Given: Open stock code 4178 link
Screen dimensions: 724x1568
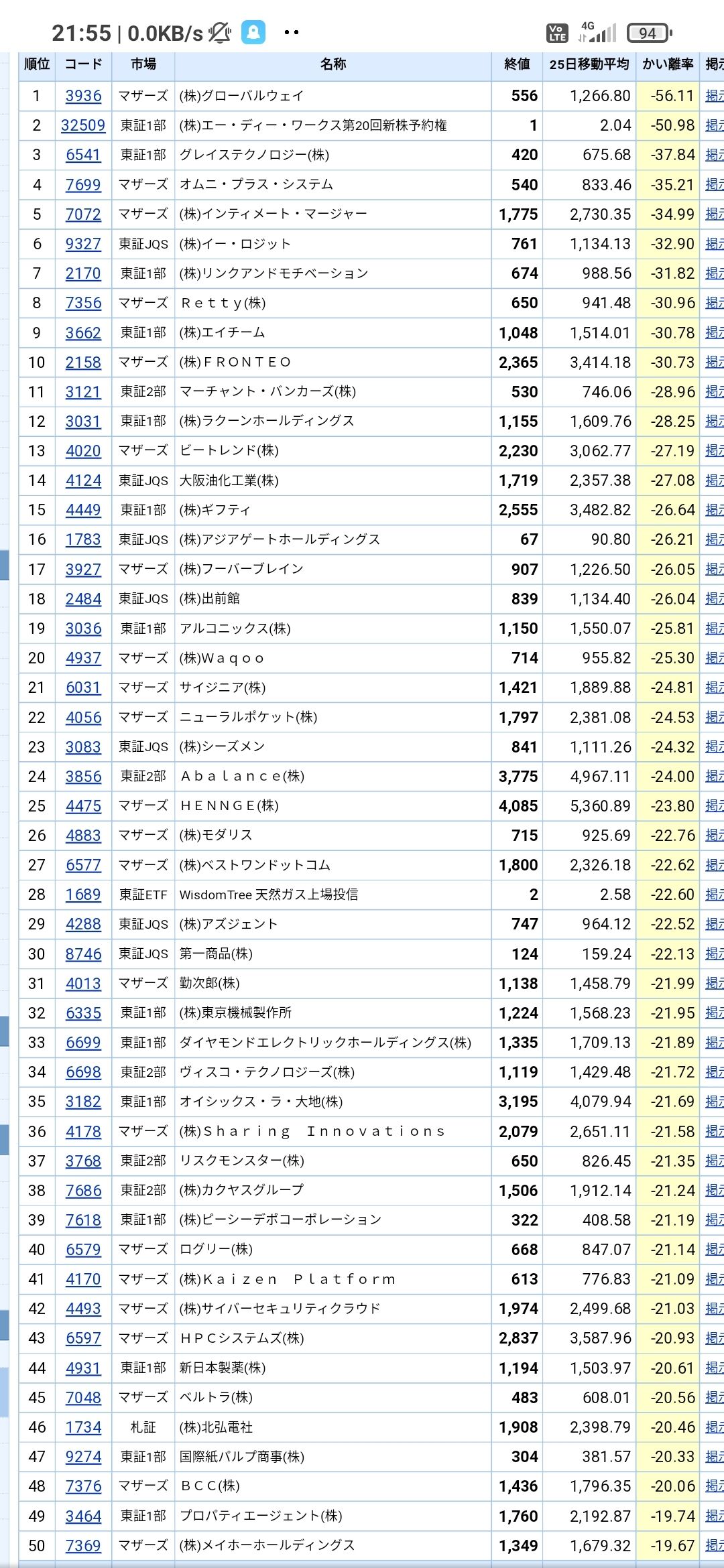Looking at the screenshot, I should [x=83, y=1131].
